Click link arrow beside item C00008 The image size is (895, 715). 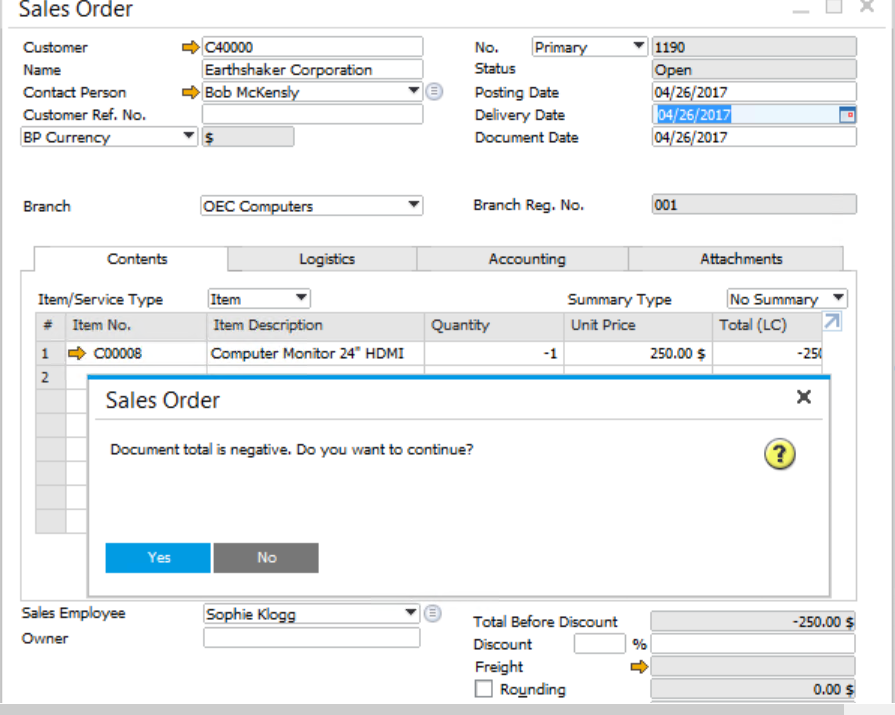pyautogui.click(x=77, y=353)
